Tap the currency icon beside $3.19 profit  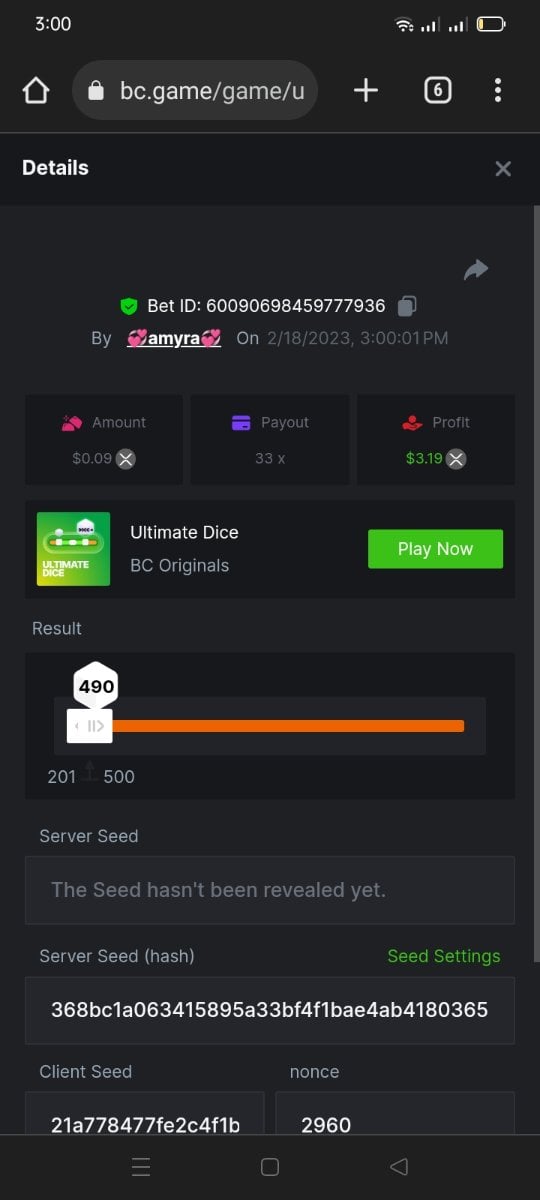click(x=455, y=459)
